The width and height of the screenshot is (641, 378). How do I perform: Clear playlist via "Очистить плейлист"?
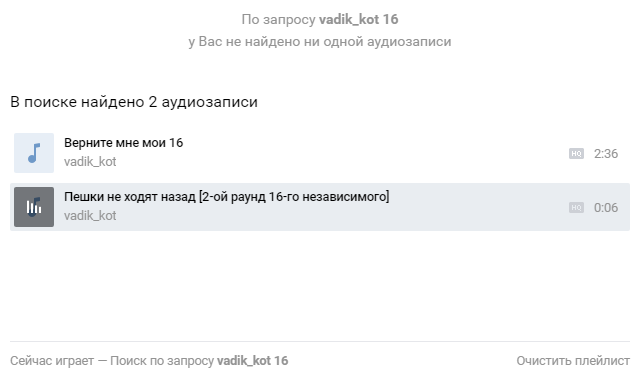tap(573, 361)
